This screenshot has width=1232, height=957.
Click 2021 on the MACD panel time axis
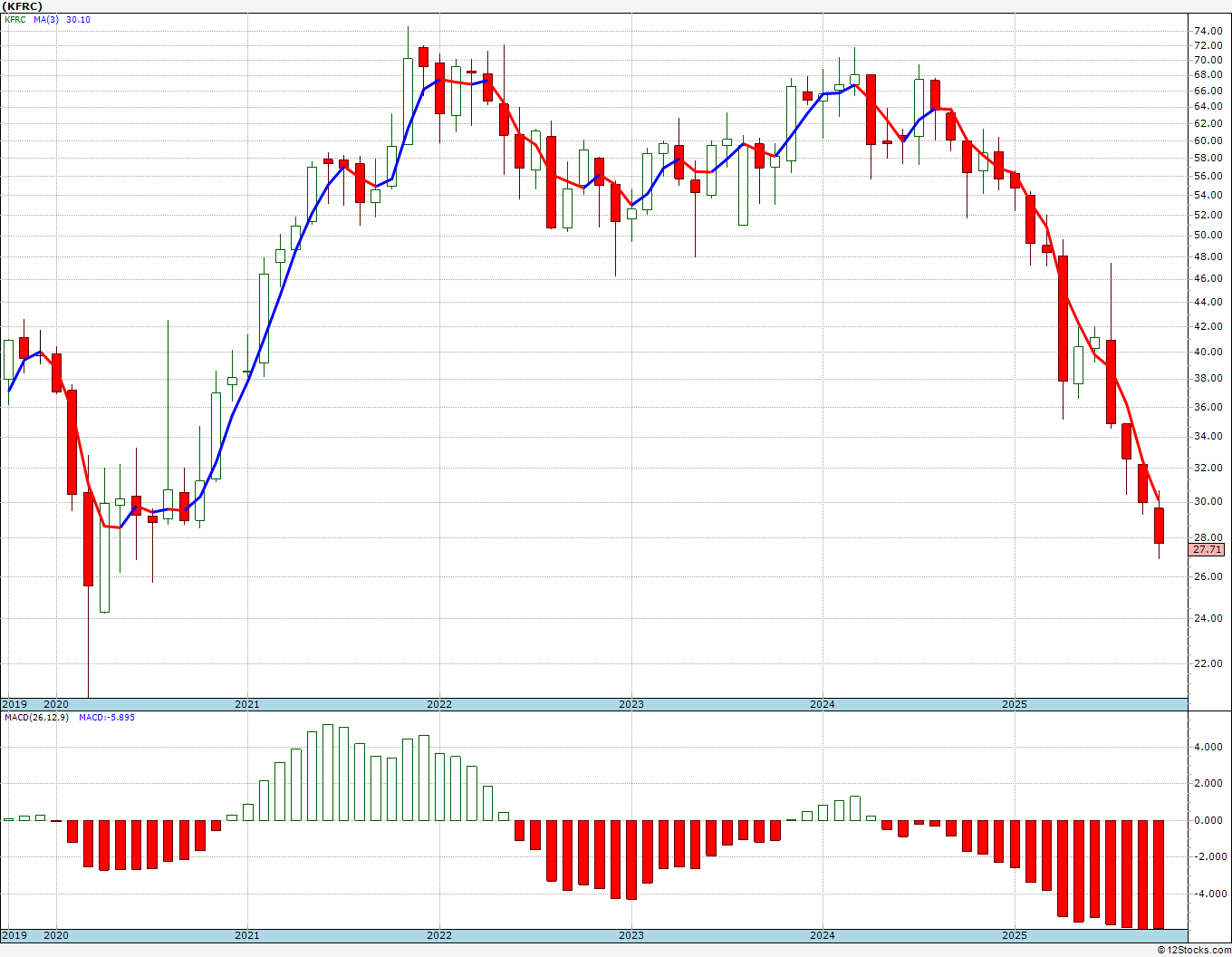coord(247,935)
